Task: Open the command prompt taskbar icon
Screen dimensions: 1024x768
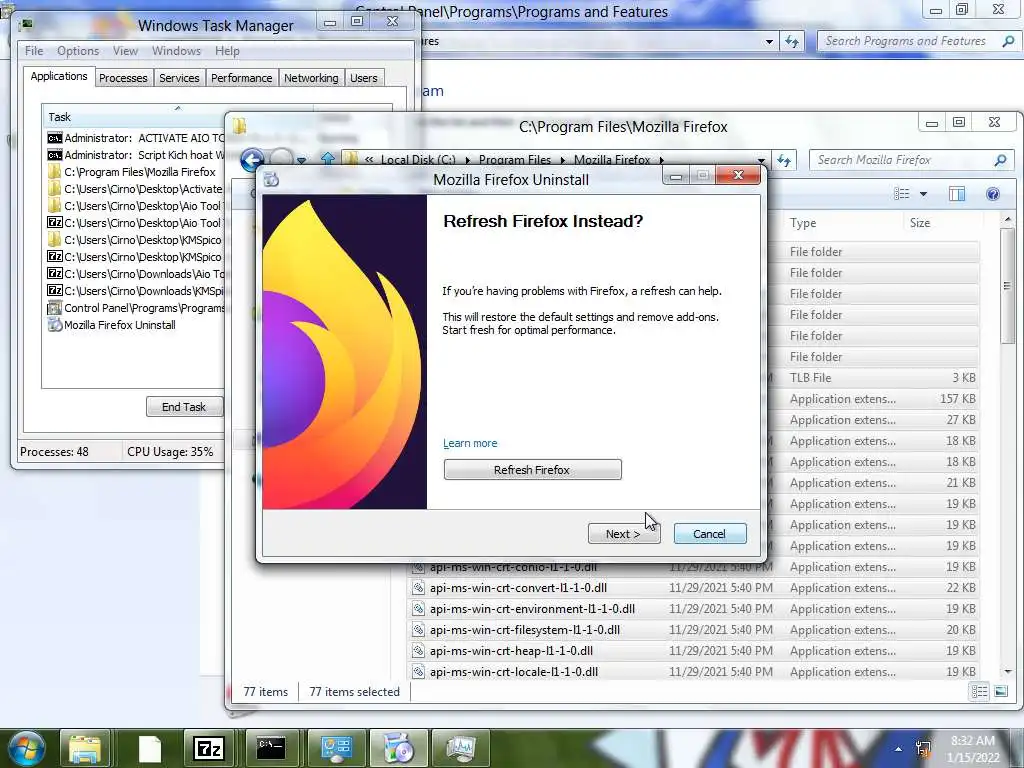Action: click(270, 748)
